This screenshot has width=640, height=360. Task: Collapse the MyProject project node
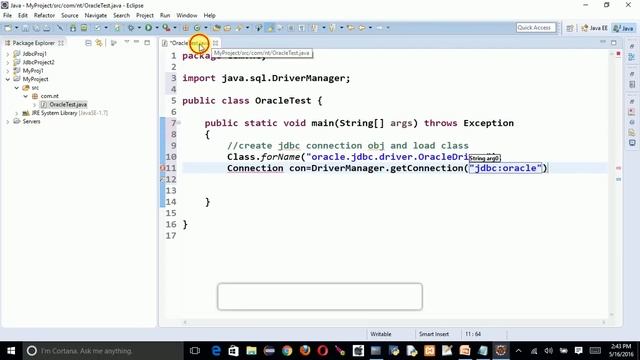[x=8, y=79]
